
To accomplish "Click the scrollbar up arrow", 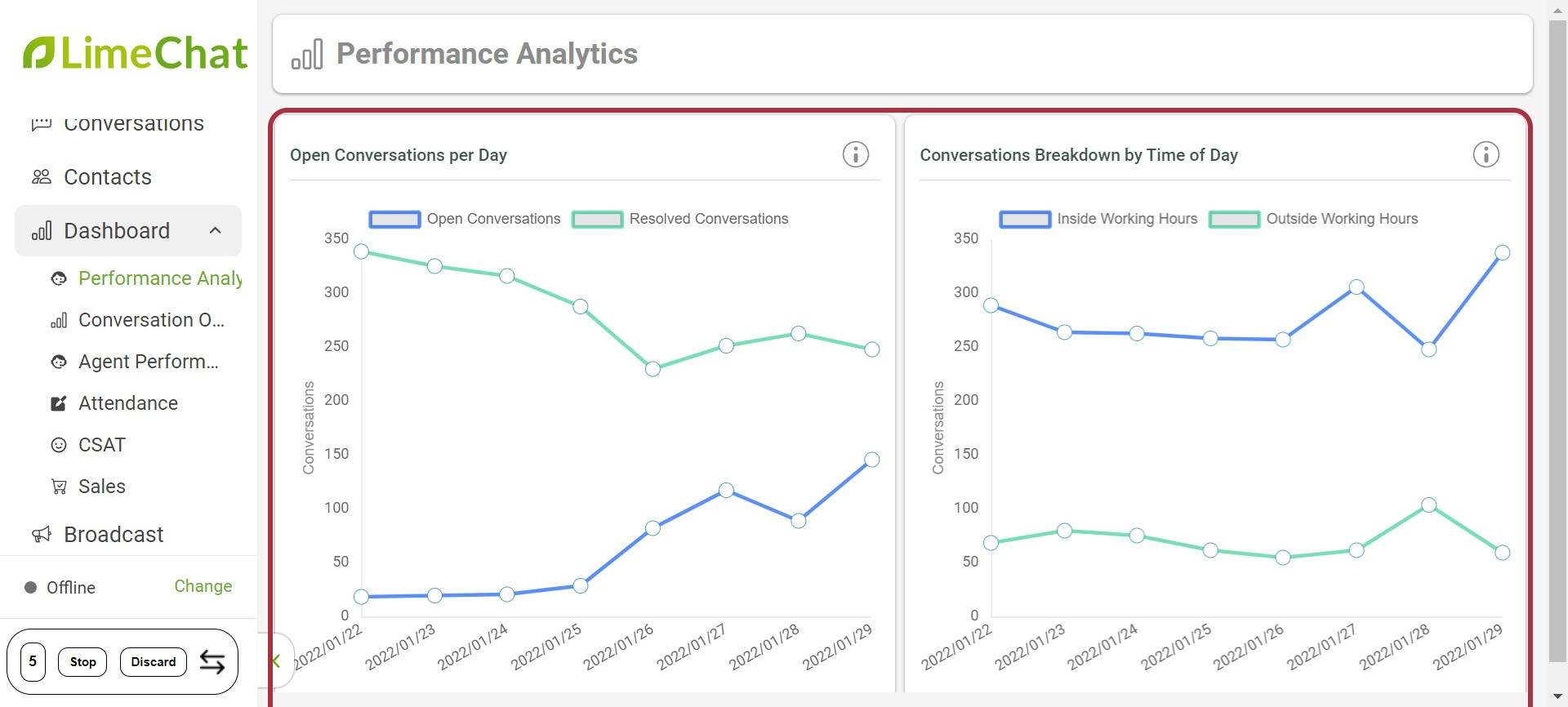I will (x=1557, y=9).
